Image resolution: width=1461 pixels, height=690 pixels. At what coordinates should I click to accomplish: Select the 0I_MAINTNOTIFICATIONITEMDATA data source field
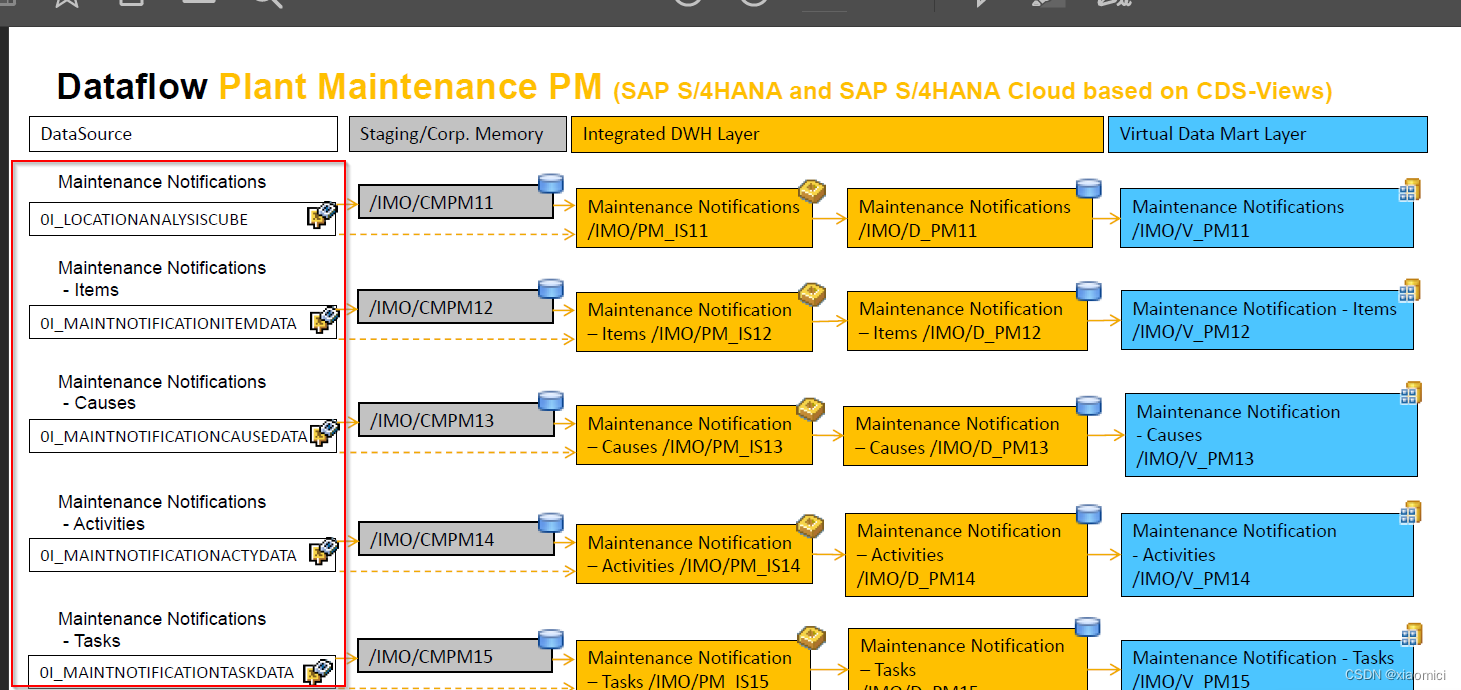tap(183, 323)
